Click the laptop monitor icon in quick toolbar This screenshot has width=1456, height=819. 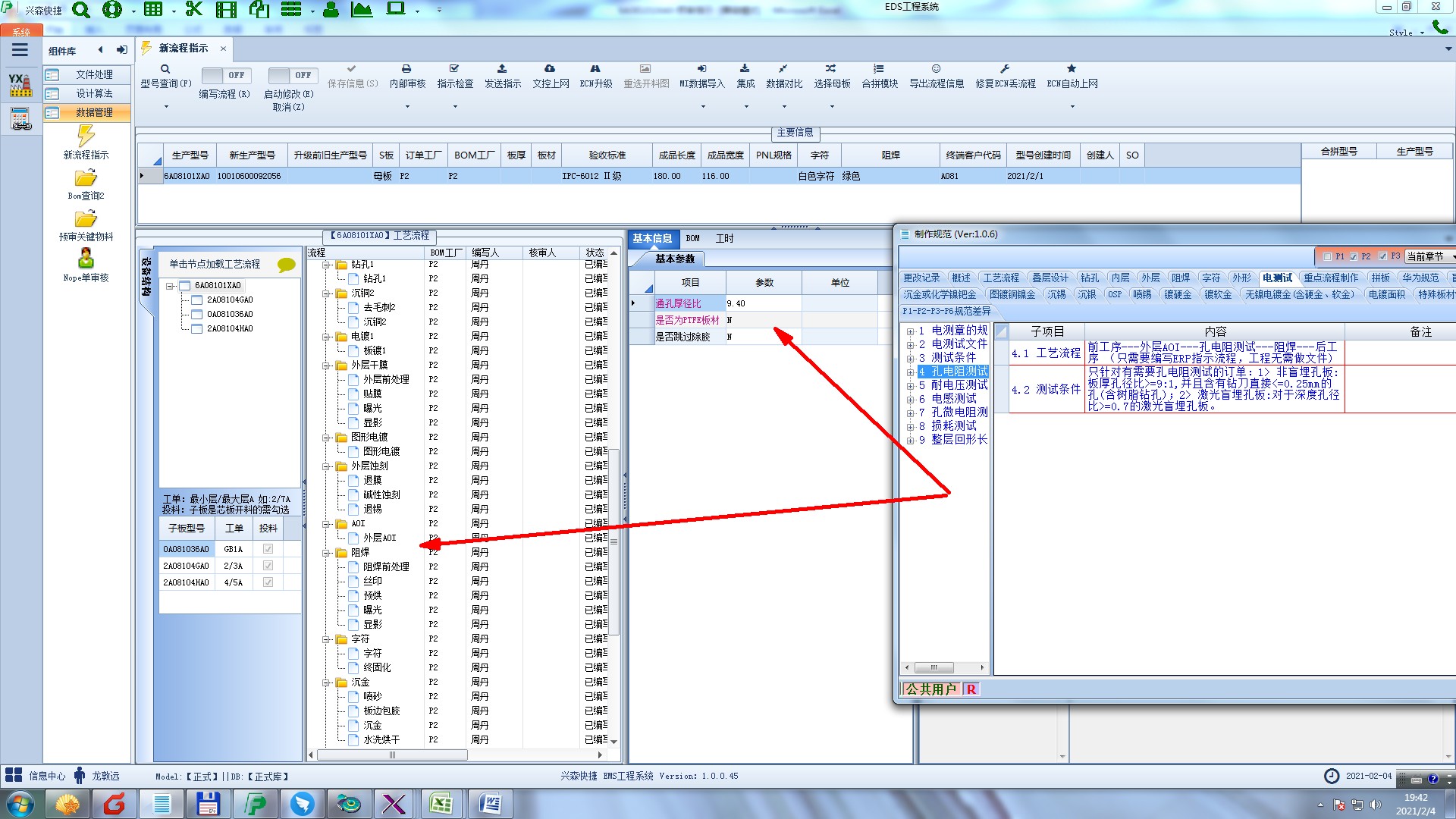[x=396, y=9]
